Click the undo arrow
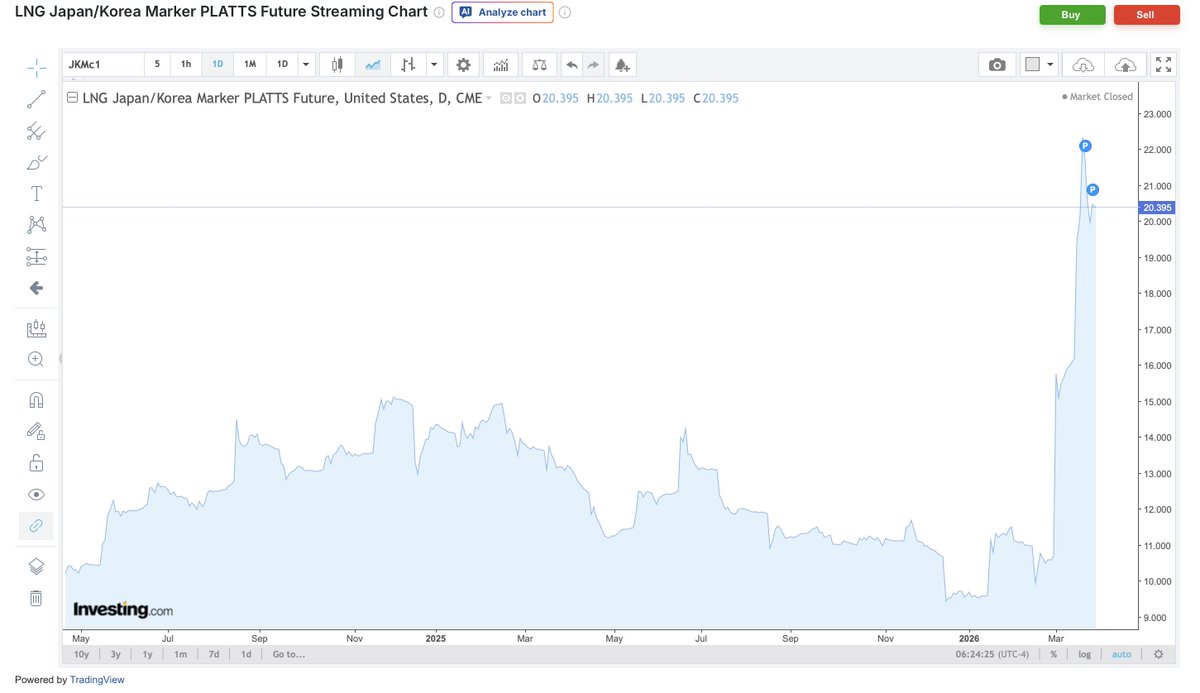 coord(572,64)
